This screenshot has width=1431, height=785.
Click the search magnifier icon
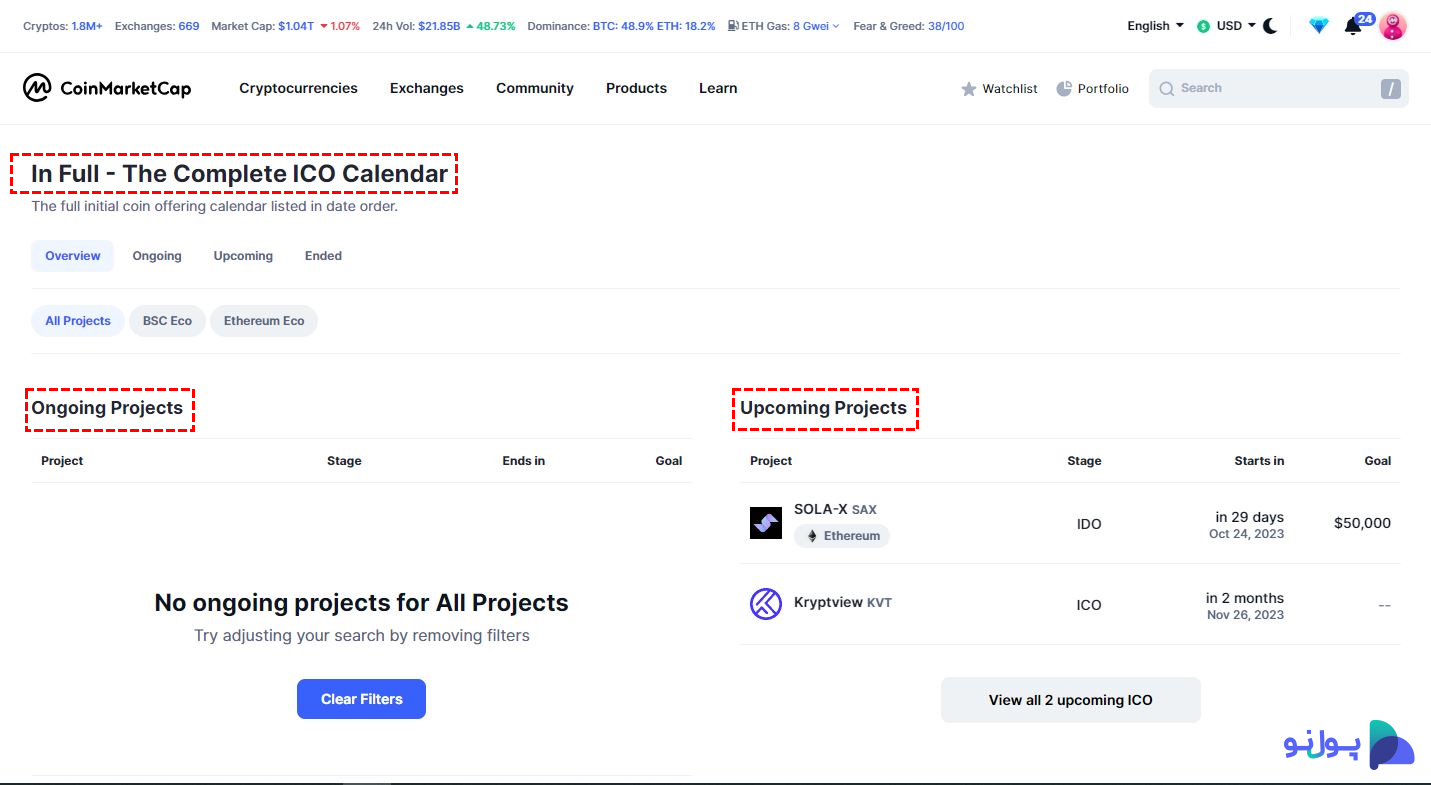(1166, 88)
